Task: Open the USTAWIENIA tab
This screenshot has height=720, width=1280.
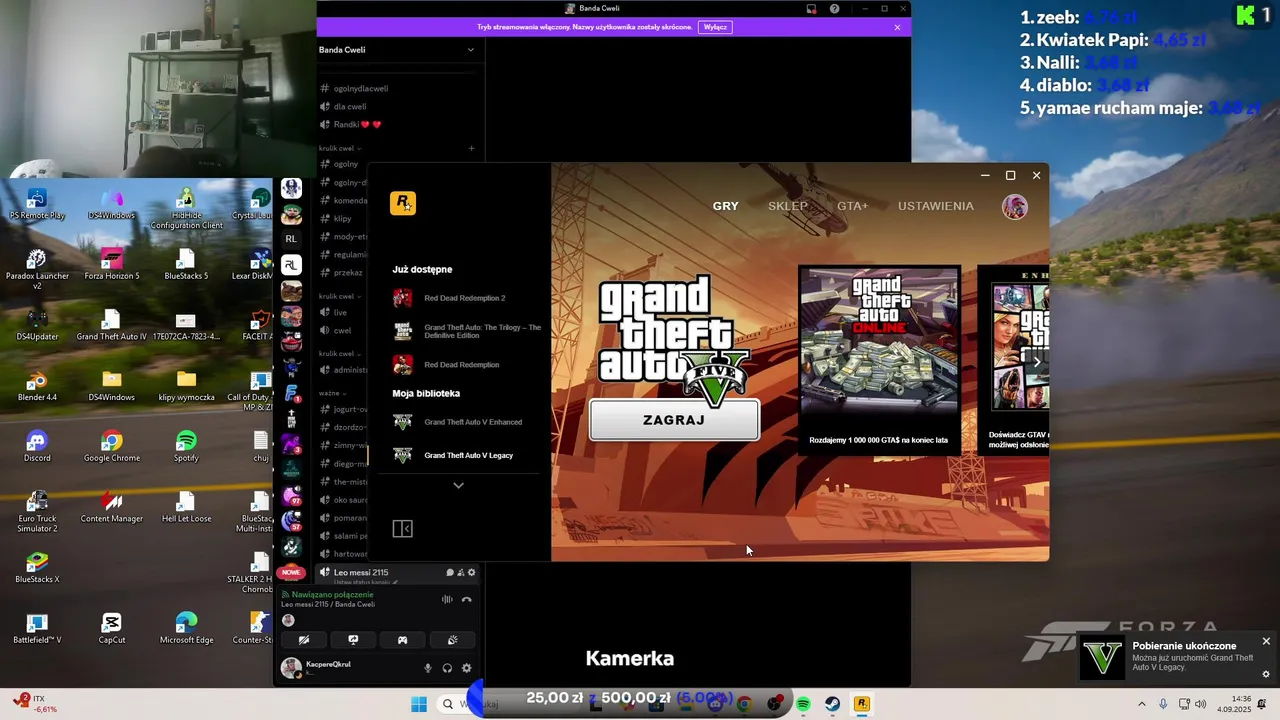Action: coord(935,206)
